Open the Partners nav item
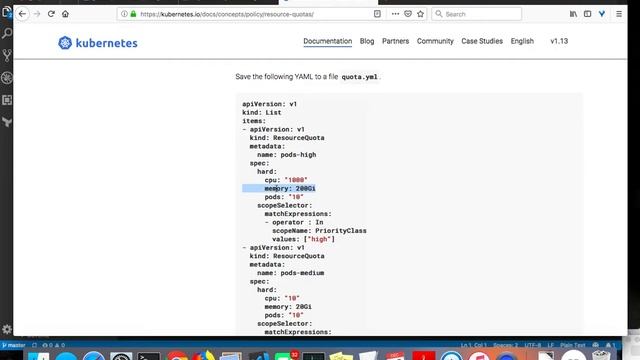640x360 pixels. tap(395, 41)
